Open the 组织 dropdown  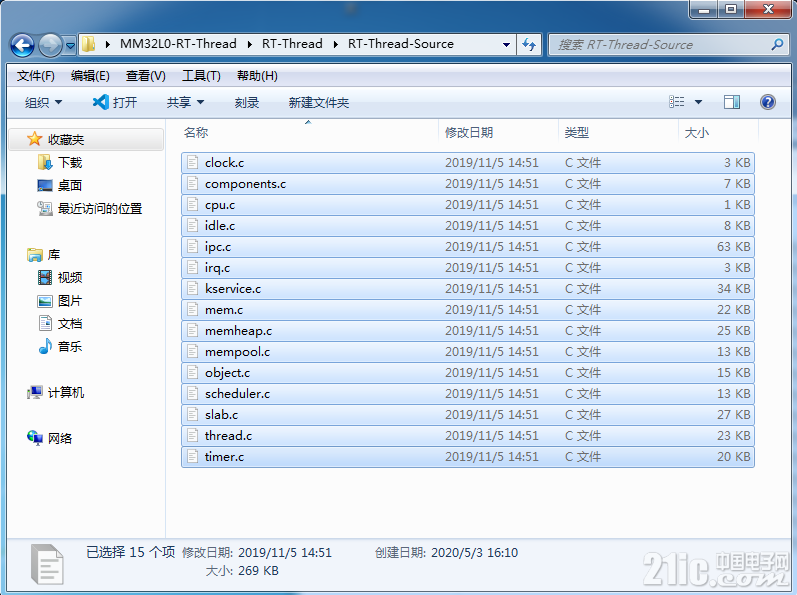pyautogui.click(x=43, y=103)
